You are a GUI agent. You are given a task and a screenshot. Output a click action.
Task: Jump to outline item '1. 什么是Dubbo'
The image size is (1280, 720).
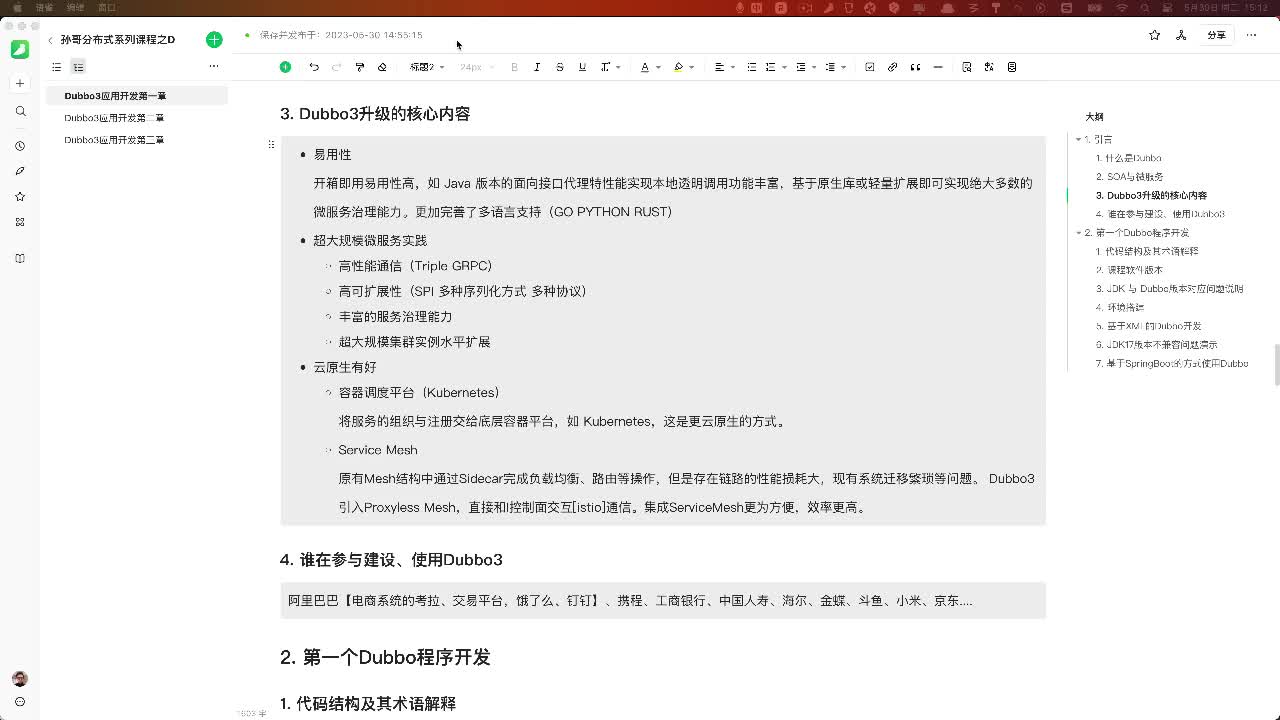tap(1128, 158)
